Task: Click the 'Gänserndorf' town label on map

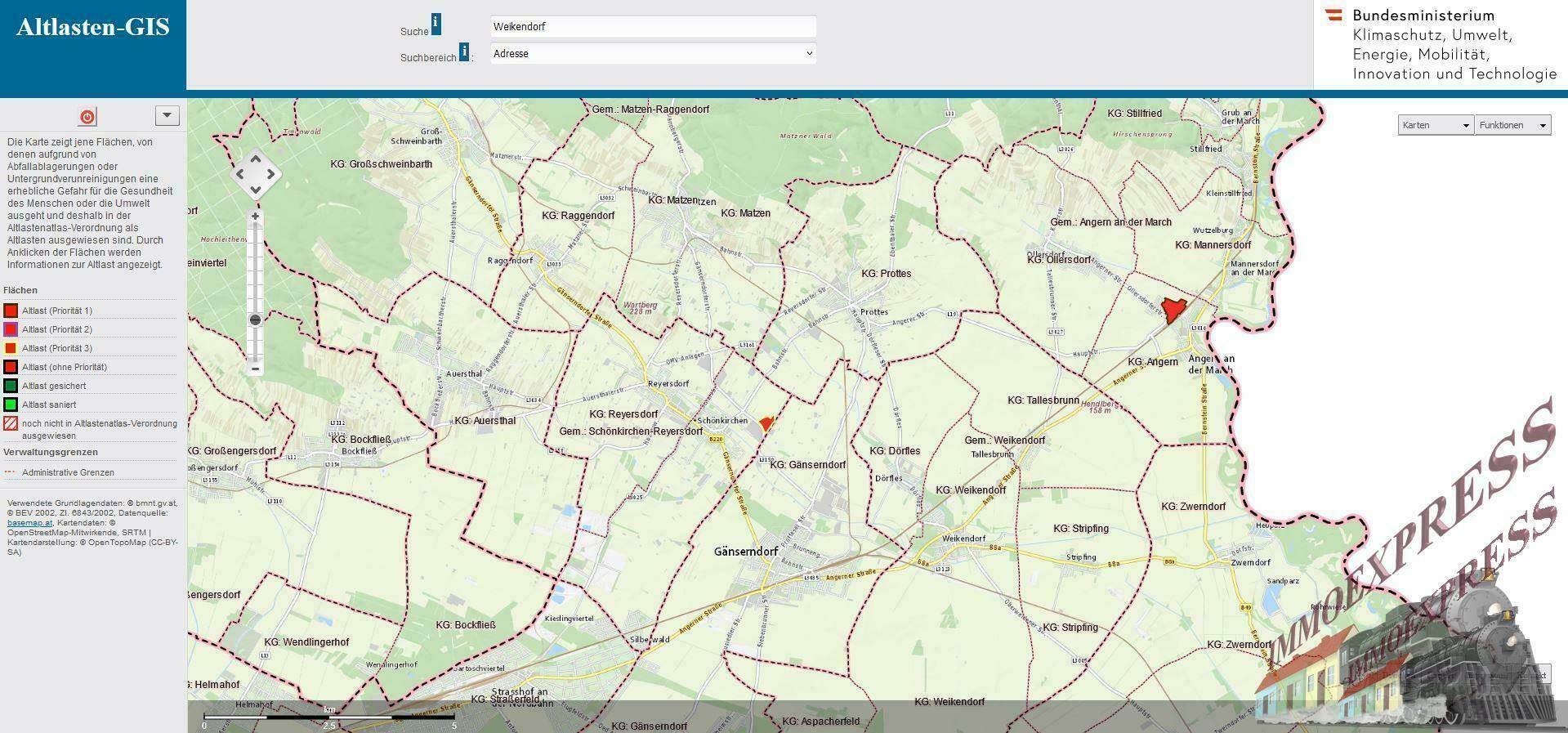Action: pos(746,552)
